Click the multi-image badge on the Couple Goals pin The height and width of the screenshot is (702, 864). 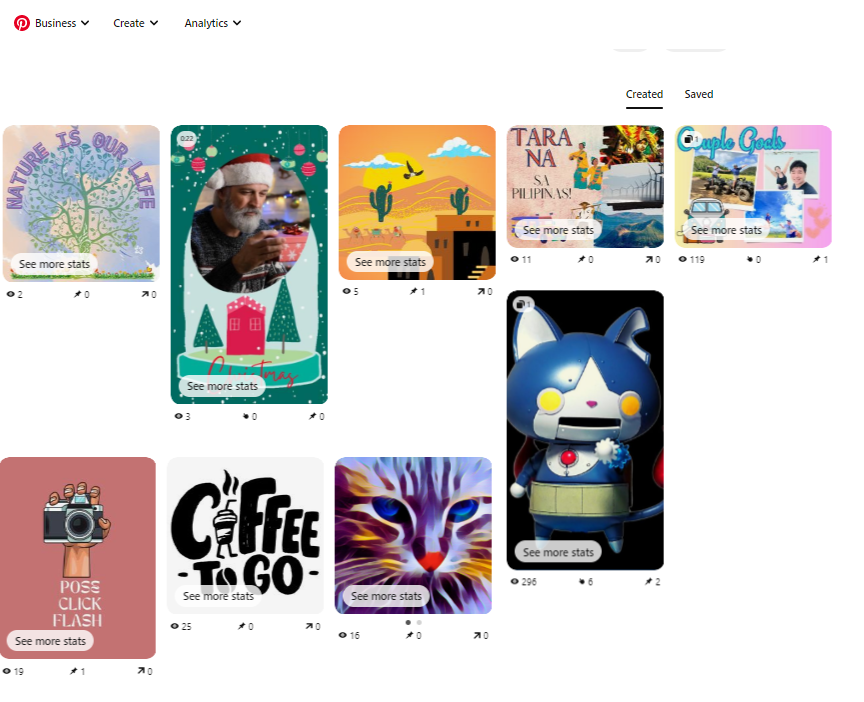click(688, 139)
